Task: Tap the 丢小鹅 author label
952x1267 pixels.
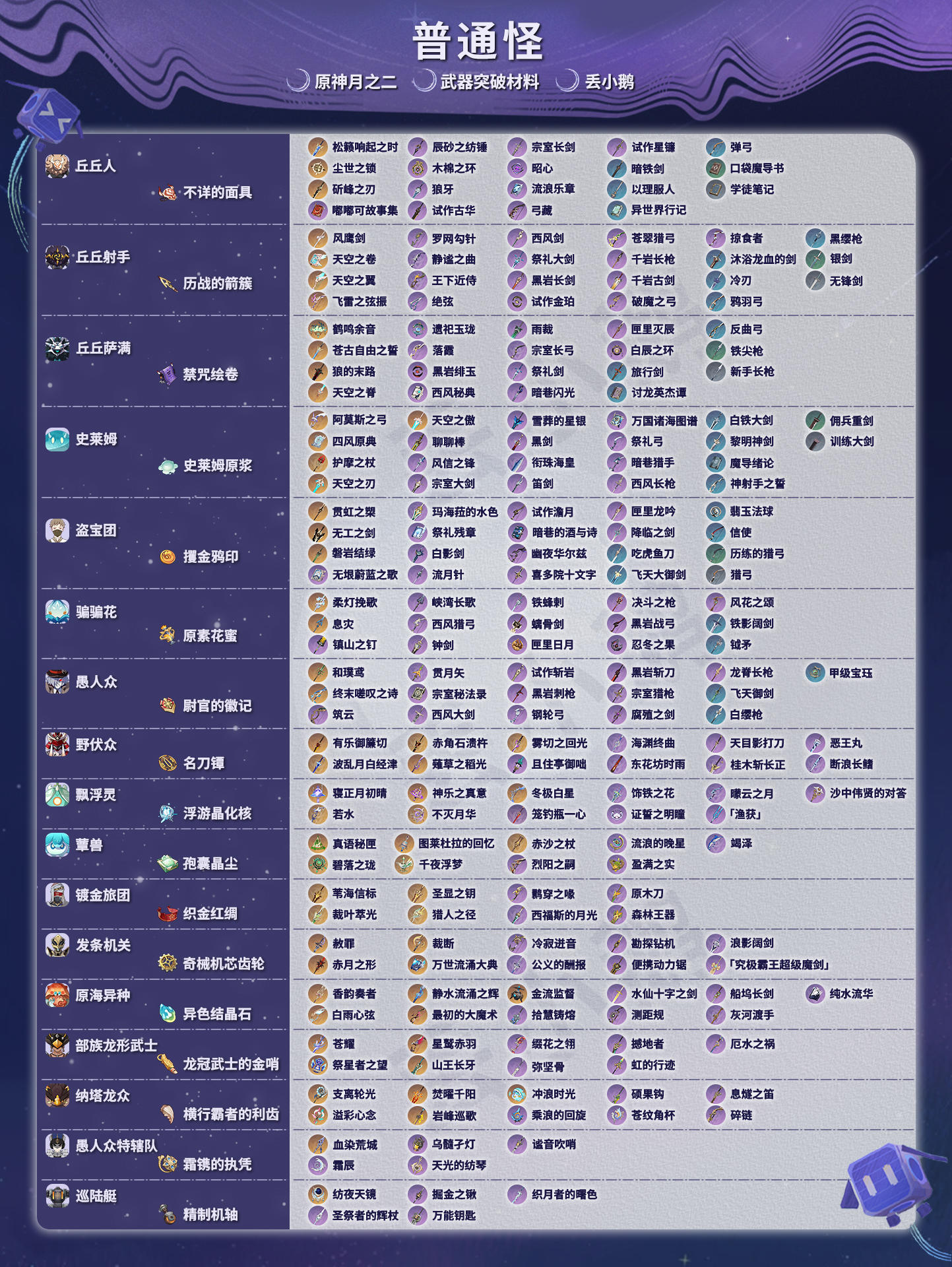Action: pyautogui.click(x=610, y=82)
